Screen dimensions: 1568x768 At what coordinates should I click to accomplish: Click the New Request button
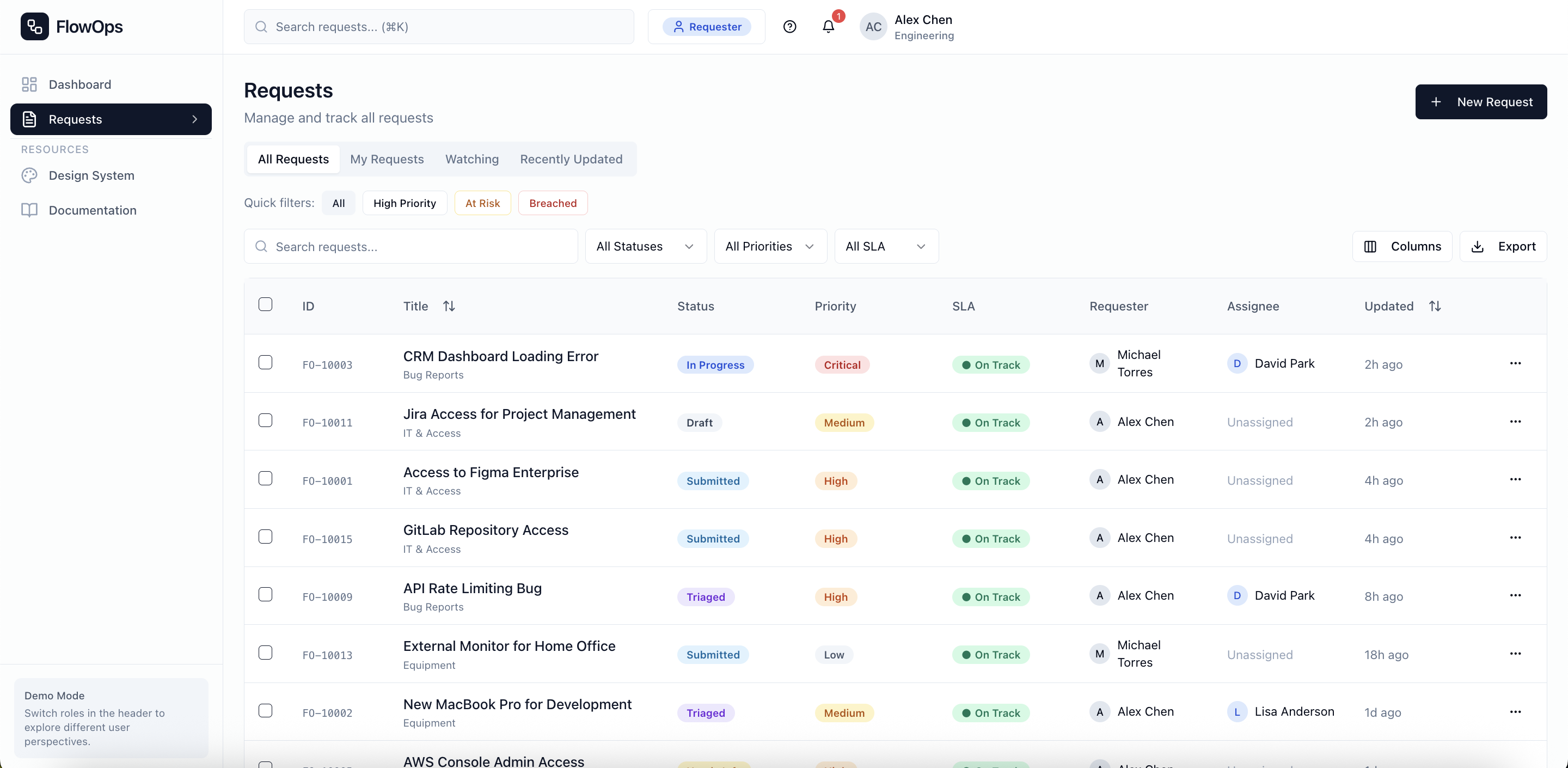pyautogui.click(x=1480, y=102)
